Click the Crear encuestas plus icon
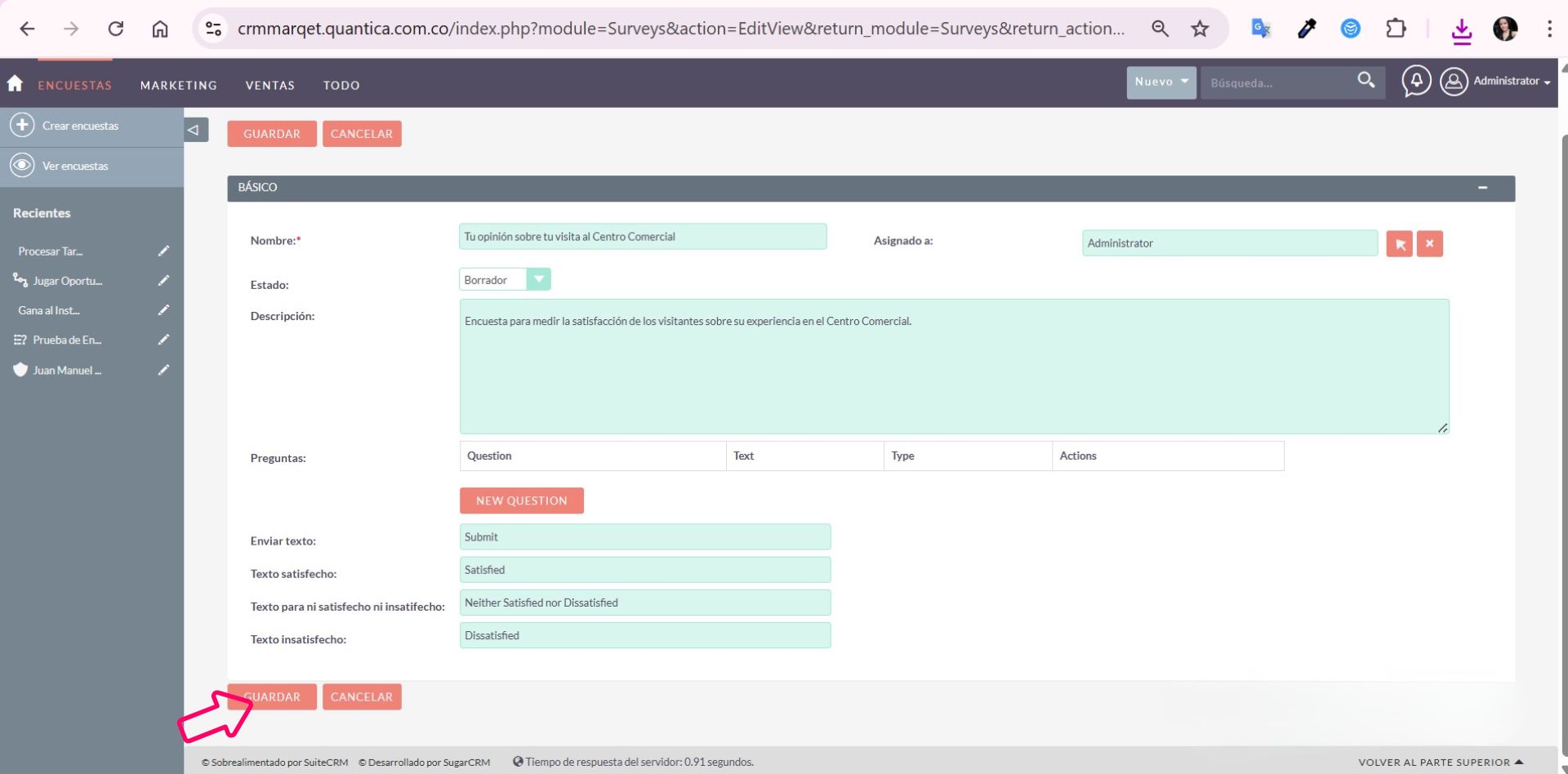The height and width of the screenshot is (774, 1568). coord(22,126)
